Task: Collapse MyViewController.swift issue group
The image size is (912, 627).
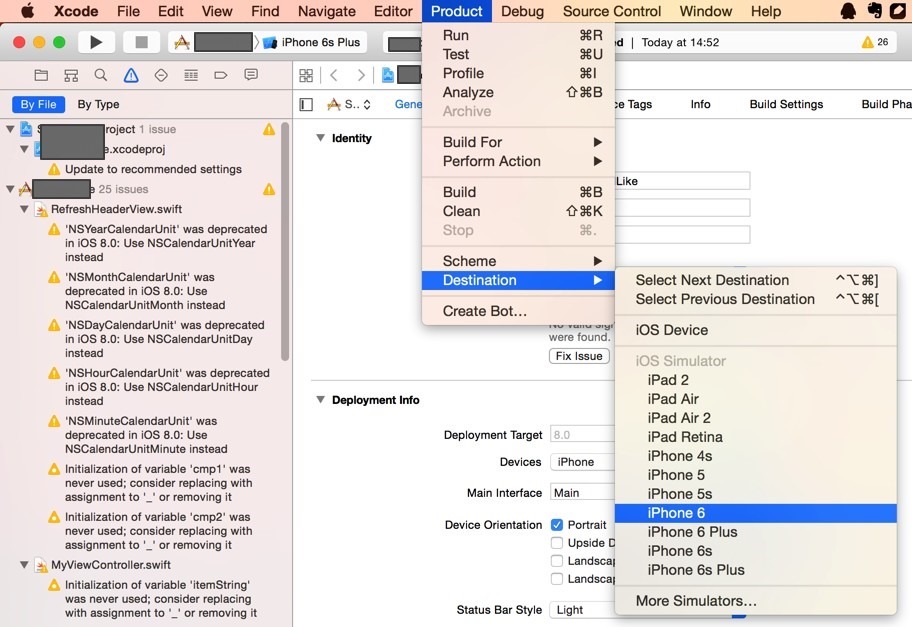Action: tap(24, 565)
